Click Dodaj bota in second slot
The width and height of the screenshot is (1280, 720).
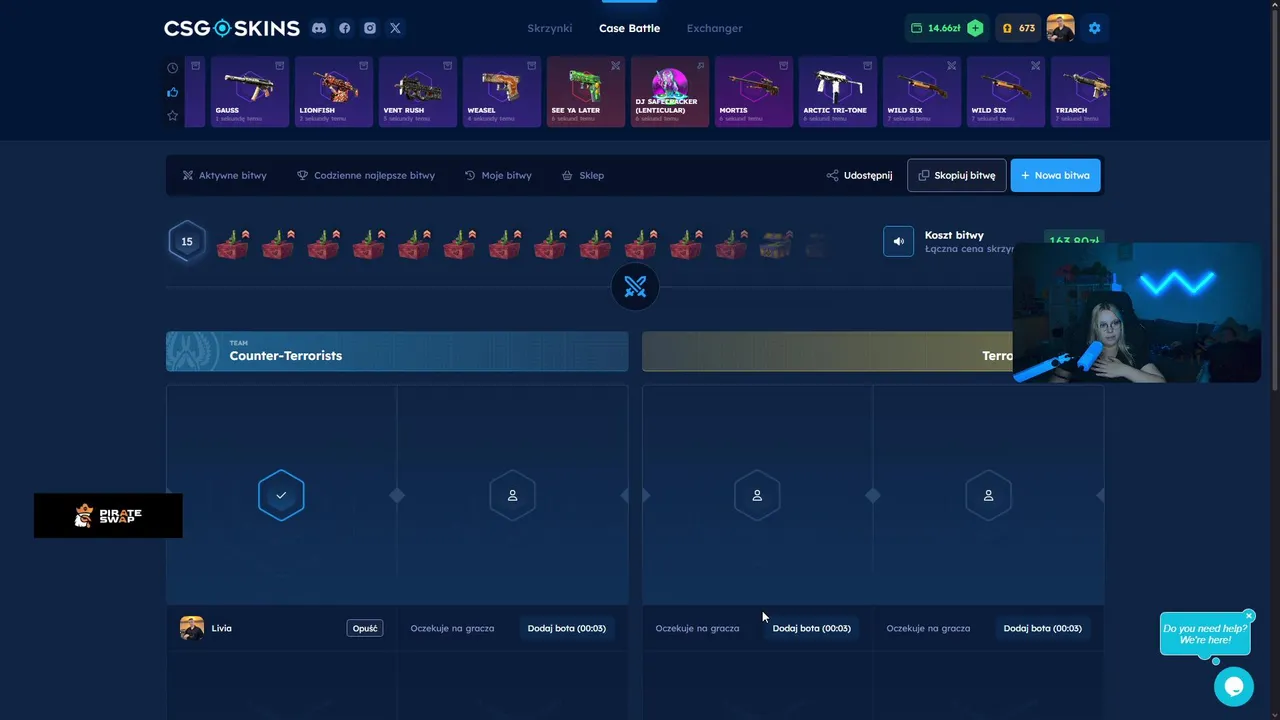(x=567, y=628)
